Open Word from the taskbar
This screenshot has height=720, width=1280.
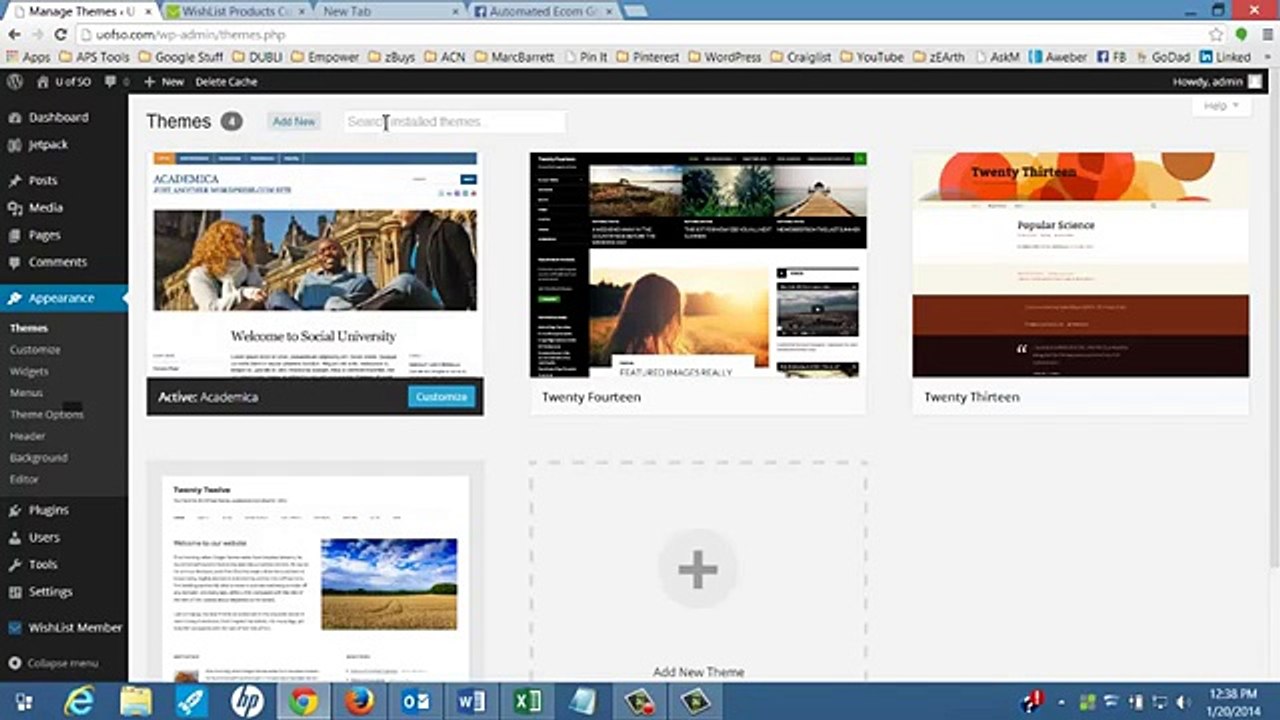click(x=471, y=701)
